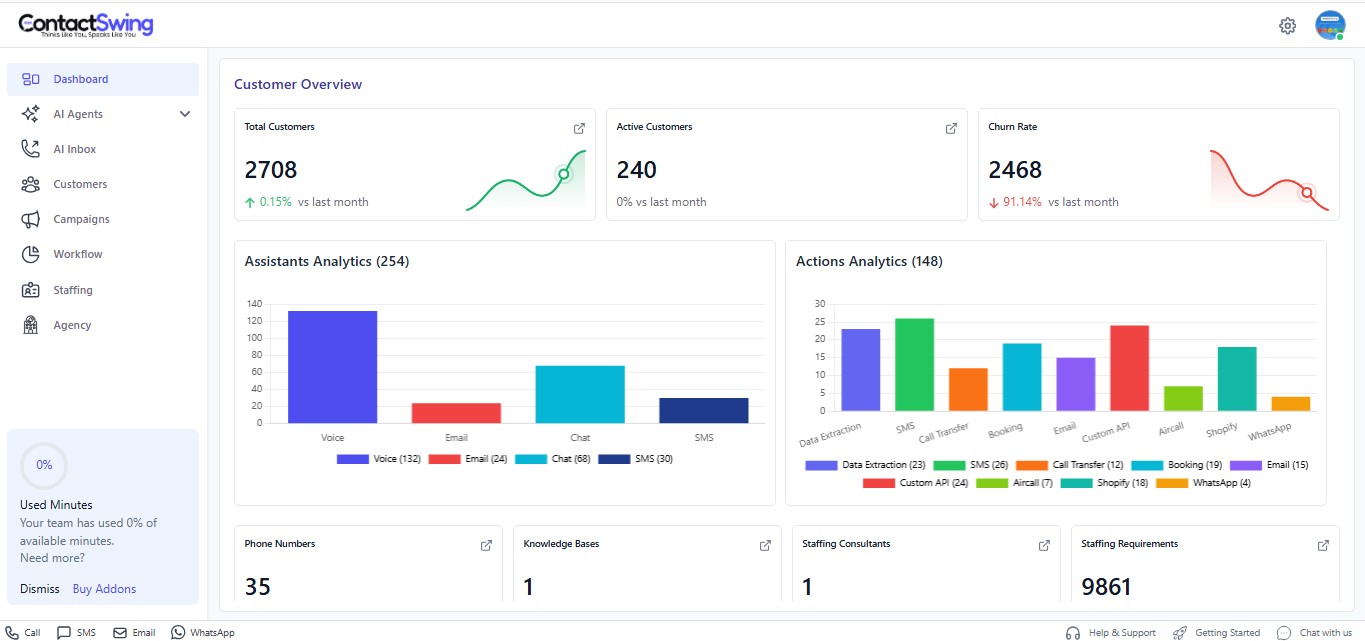1365x641 pixels.
Task: Click the Voice bar in Assistants chart
Action: pyautogui.click(x=332, y=367)
